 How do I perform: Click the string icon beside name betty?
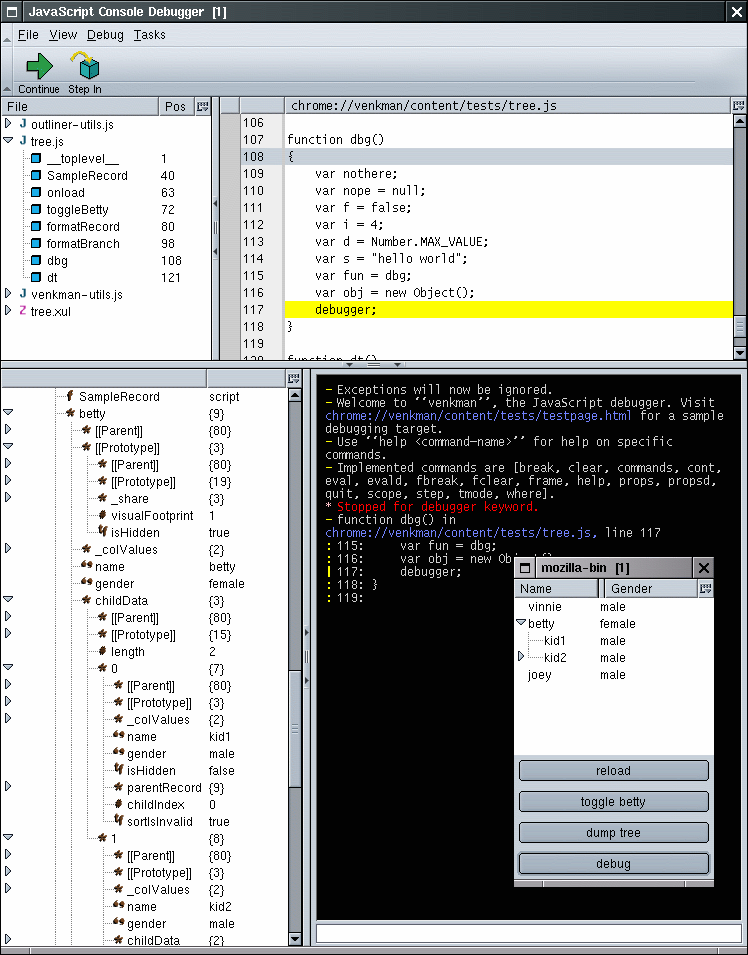(86, 566)
